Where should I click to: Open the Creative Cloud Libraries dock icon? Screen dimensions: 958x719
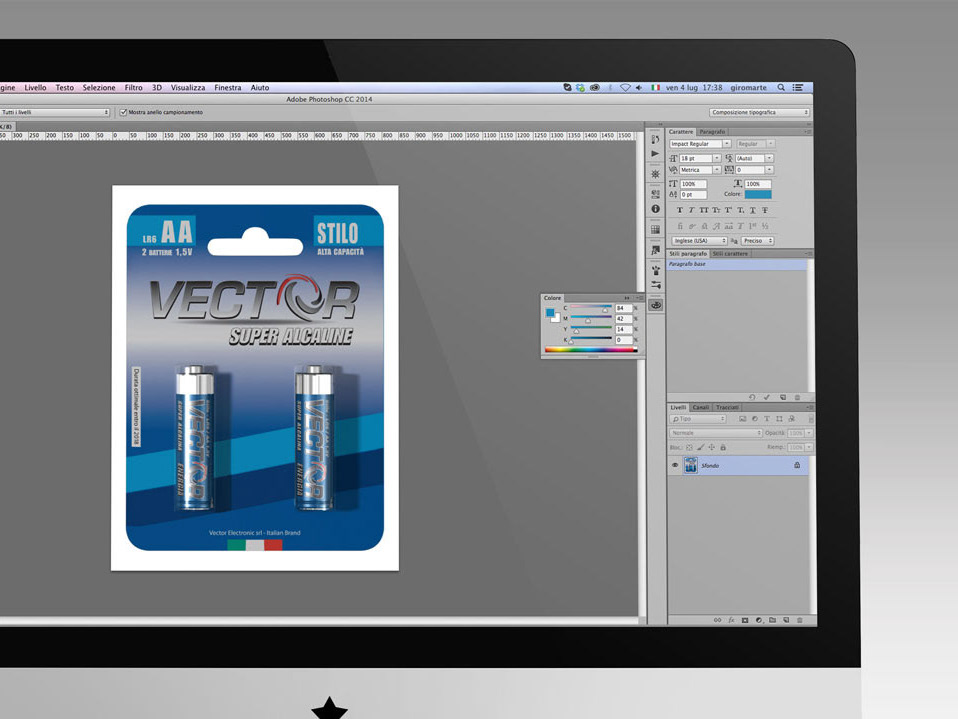pos(656,305)
